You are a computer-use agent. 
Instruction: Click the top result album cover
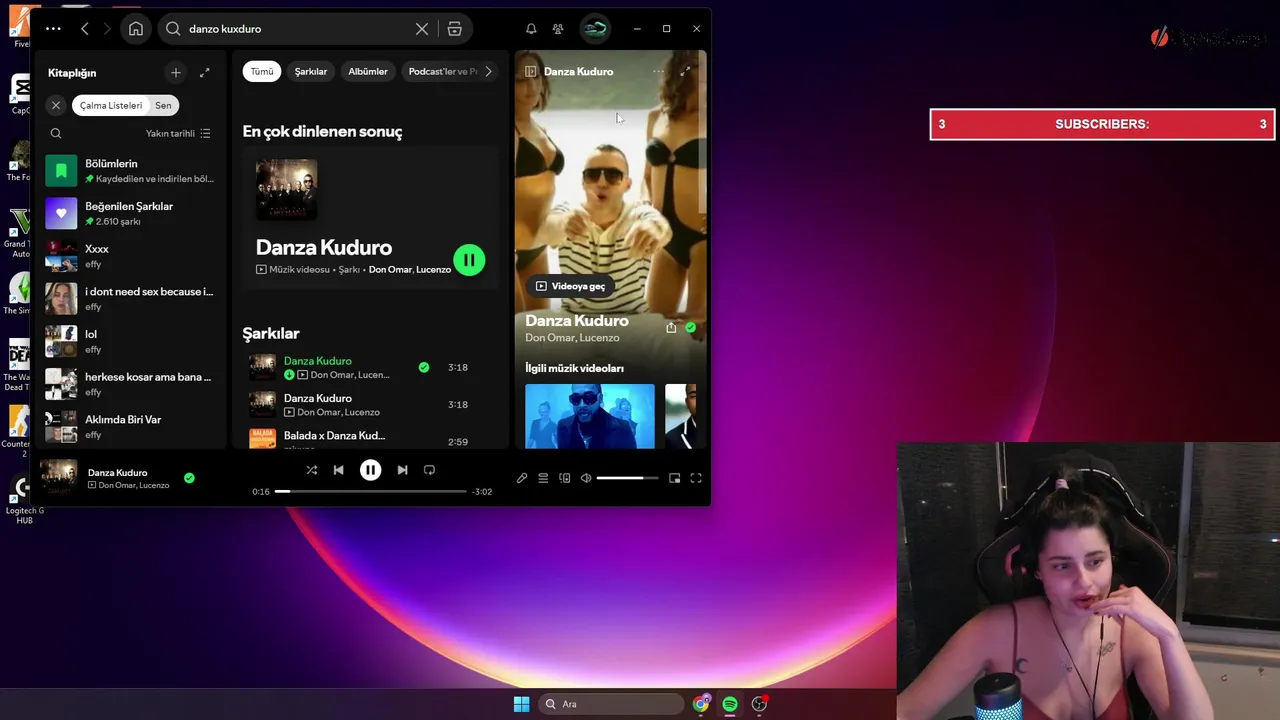click(287, 189)
